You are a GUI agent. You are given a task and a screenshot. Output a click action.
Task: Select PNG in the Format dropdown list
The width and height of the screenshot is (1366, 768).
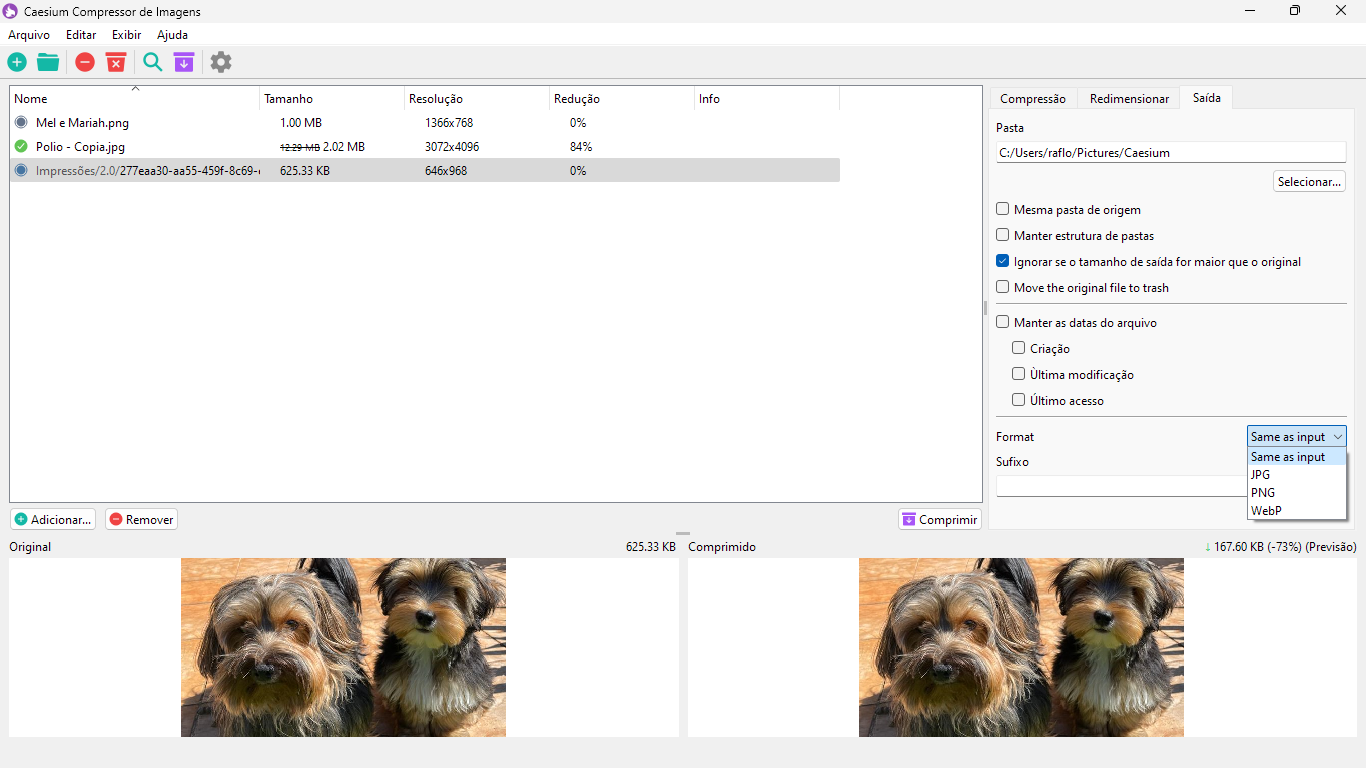(1263, 493)
